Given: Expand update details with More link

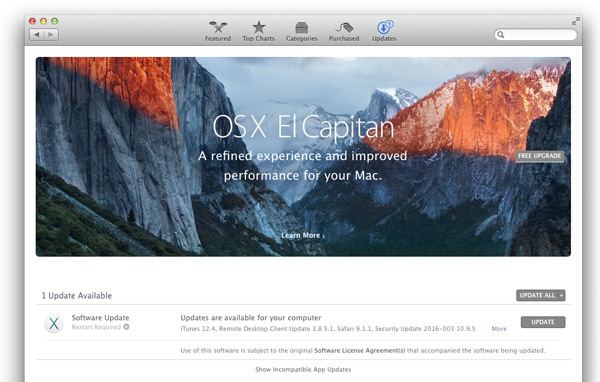Looking at the screenshot, I should click(499, 329).
